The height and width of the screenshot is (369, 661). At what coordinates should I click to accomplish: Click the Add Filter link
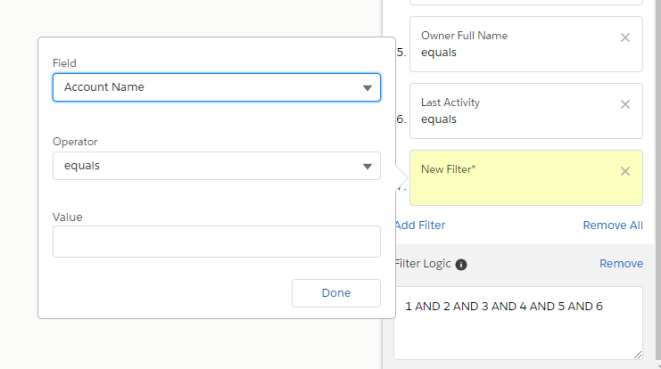[420, 225]
